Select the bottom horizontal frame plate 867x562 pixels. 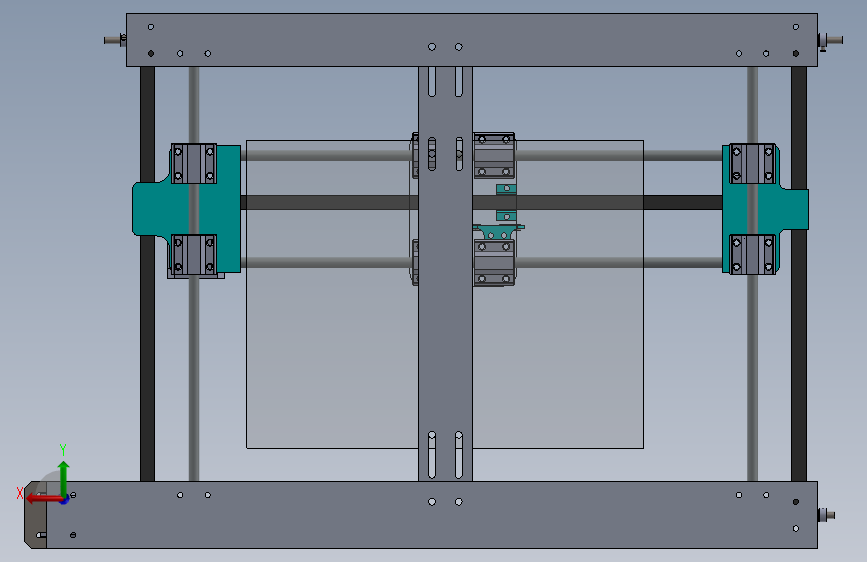click(x=431, y=515)
